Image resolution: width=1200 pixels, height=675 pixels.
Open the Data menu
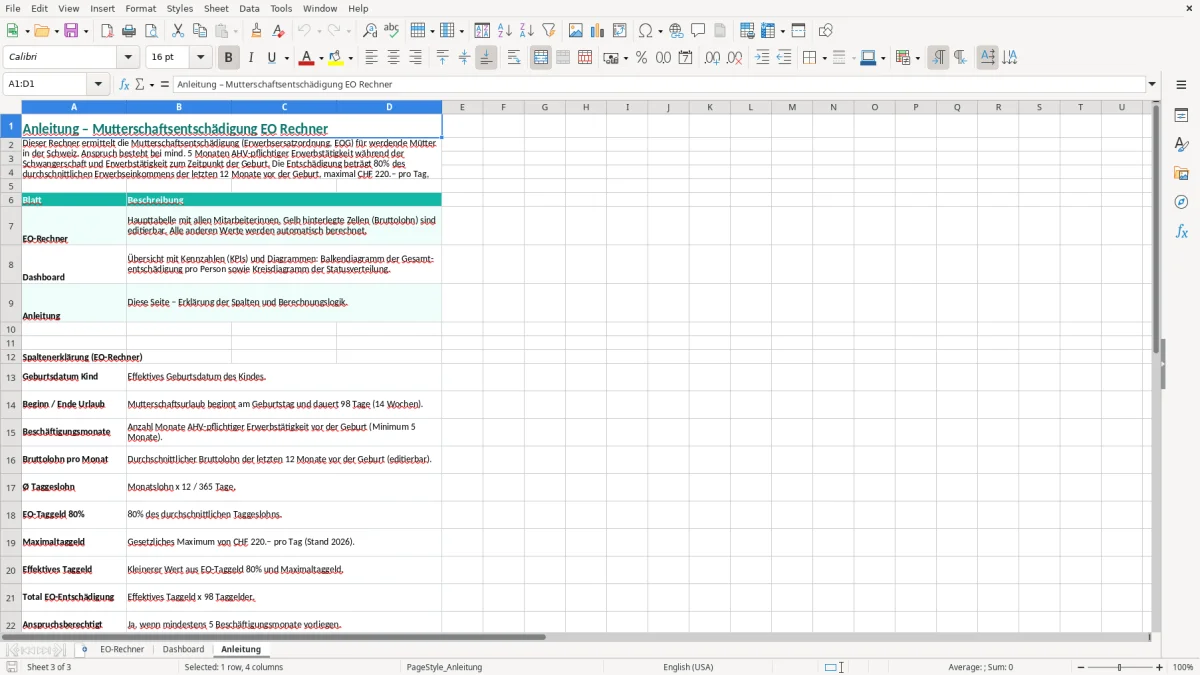pyautogui.click(x=249, y=8)
